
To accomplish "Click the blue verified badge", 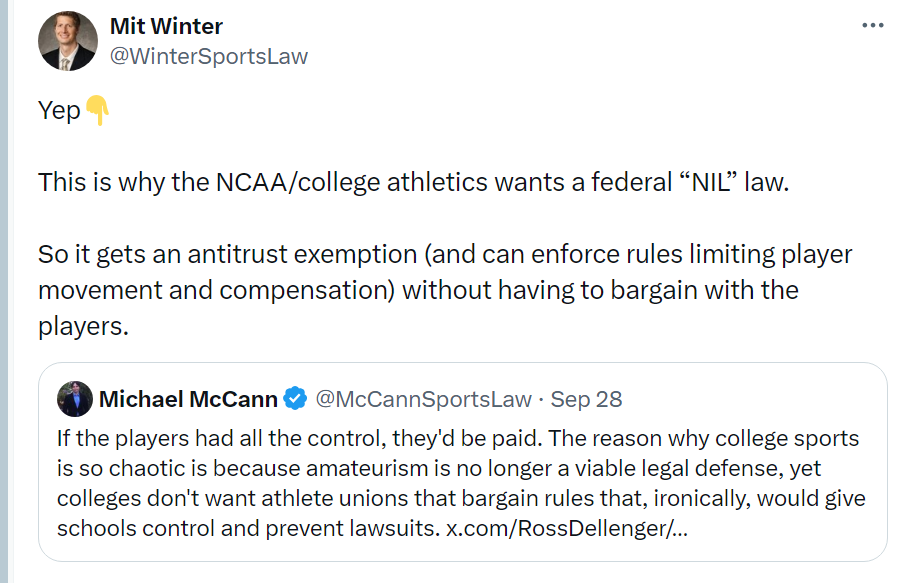I will 295,399.
